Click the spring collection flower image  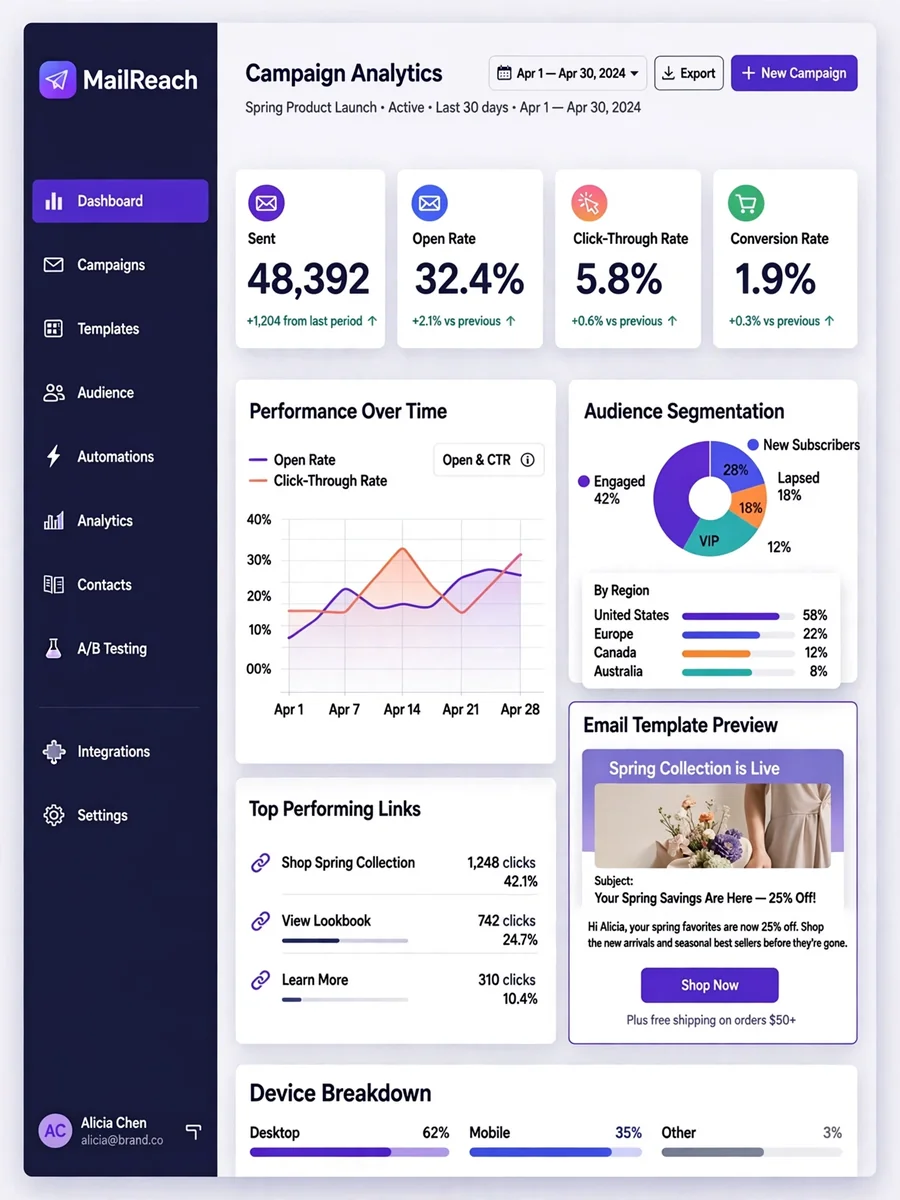(x=712, y=825)
